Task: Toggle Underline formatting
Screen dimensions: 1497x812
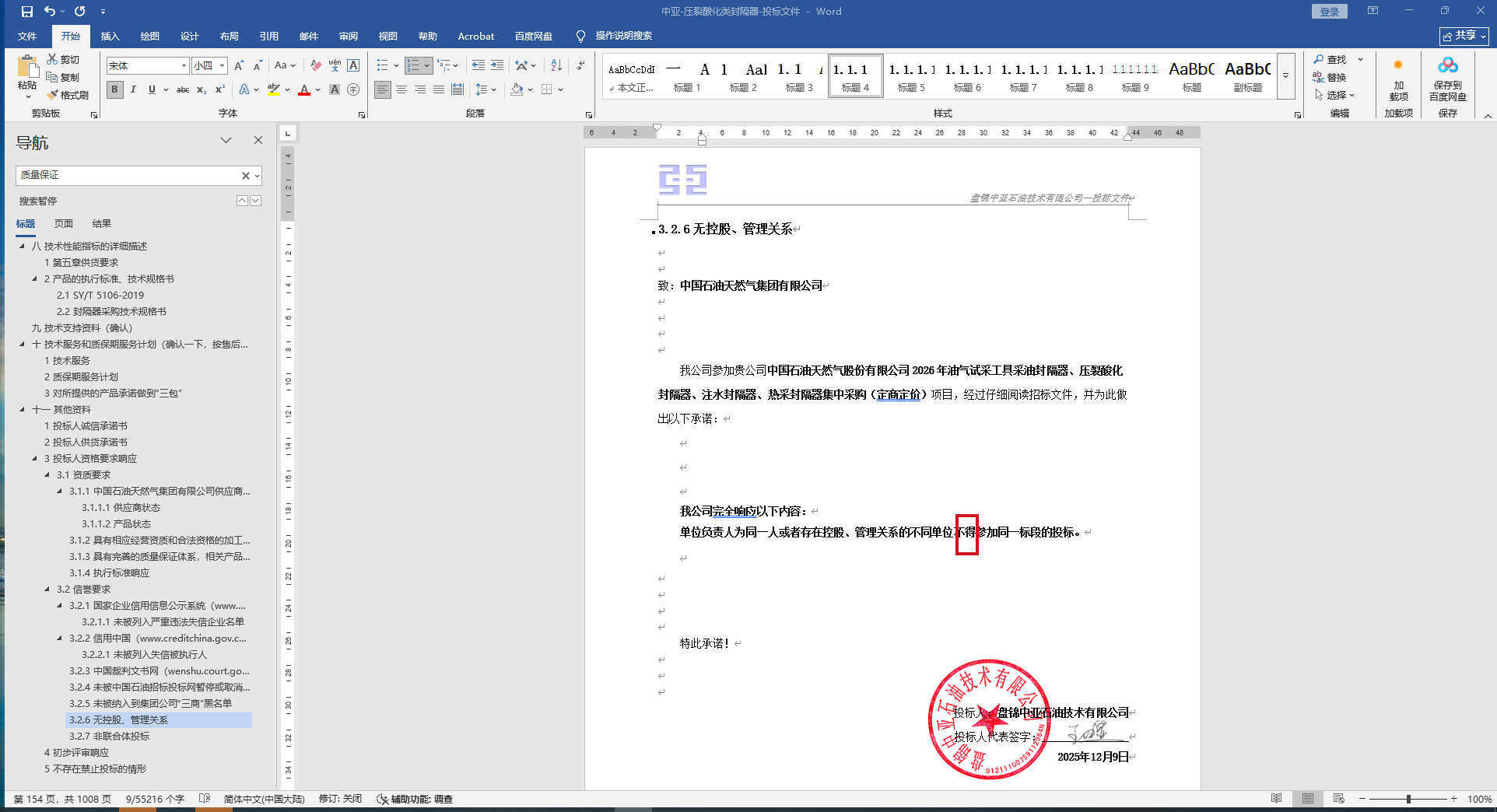Action: click(x=152, y=89)
